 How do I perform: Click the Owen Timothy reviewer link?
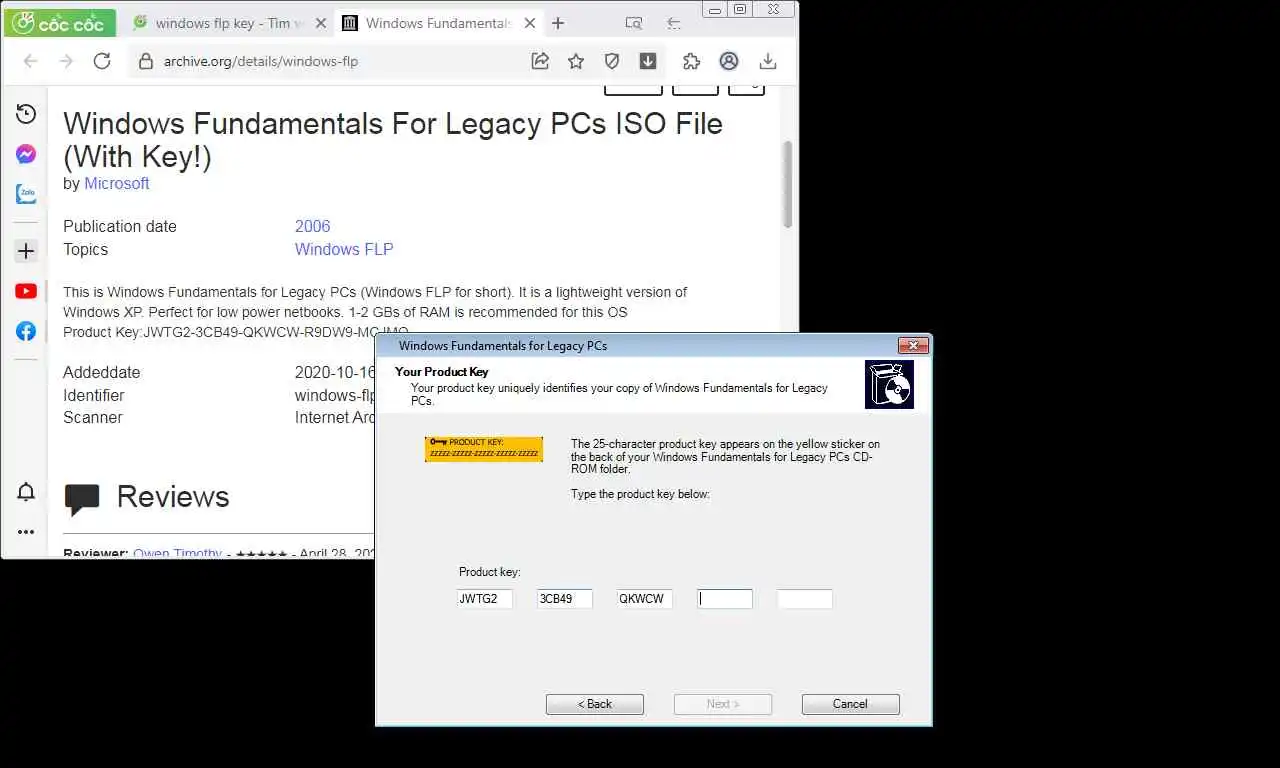[x=177, y=553]
